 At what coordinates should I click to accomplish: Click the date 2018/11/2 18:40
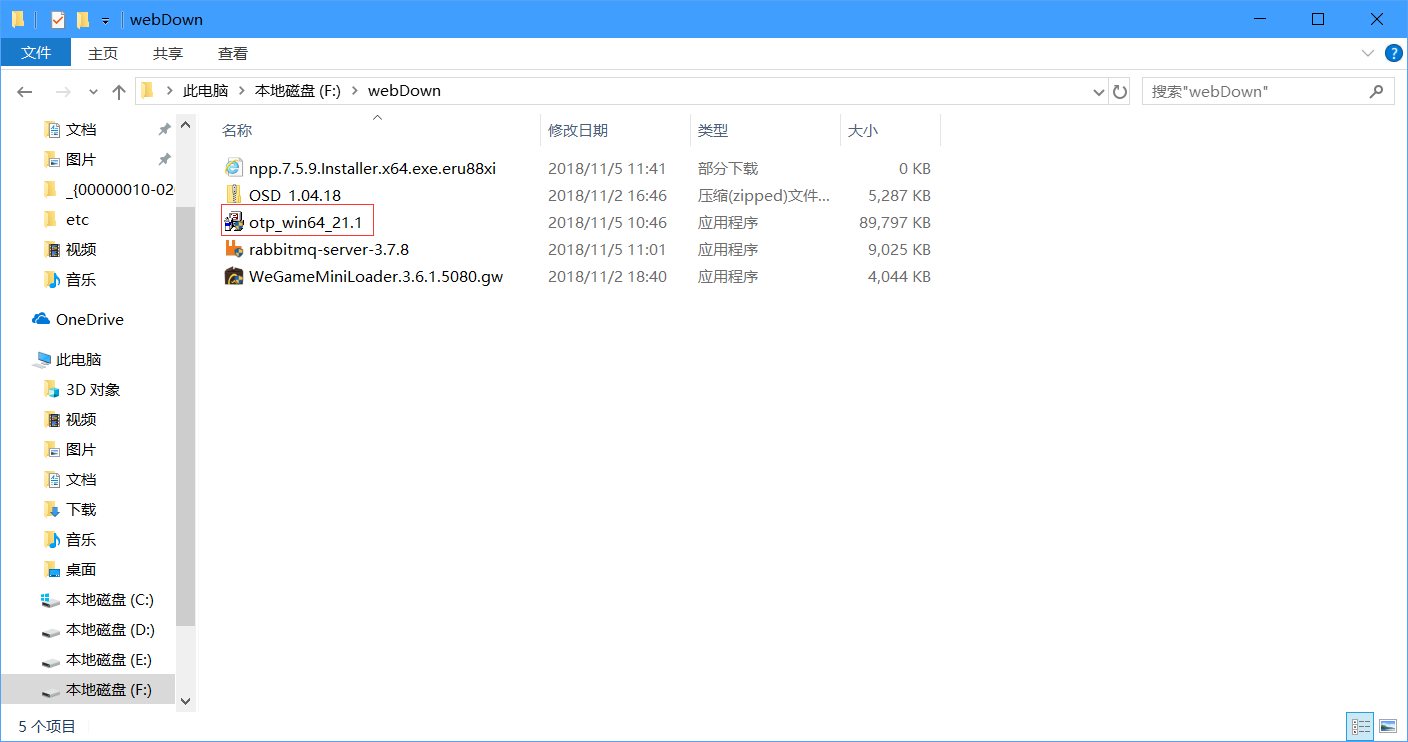click(607, 276)
